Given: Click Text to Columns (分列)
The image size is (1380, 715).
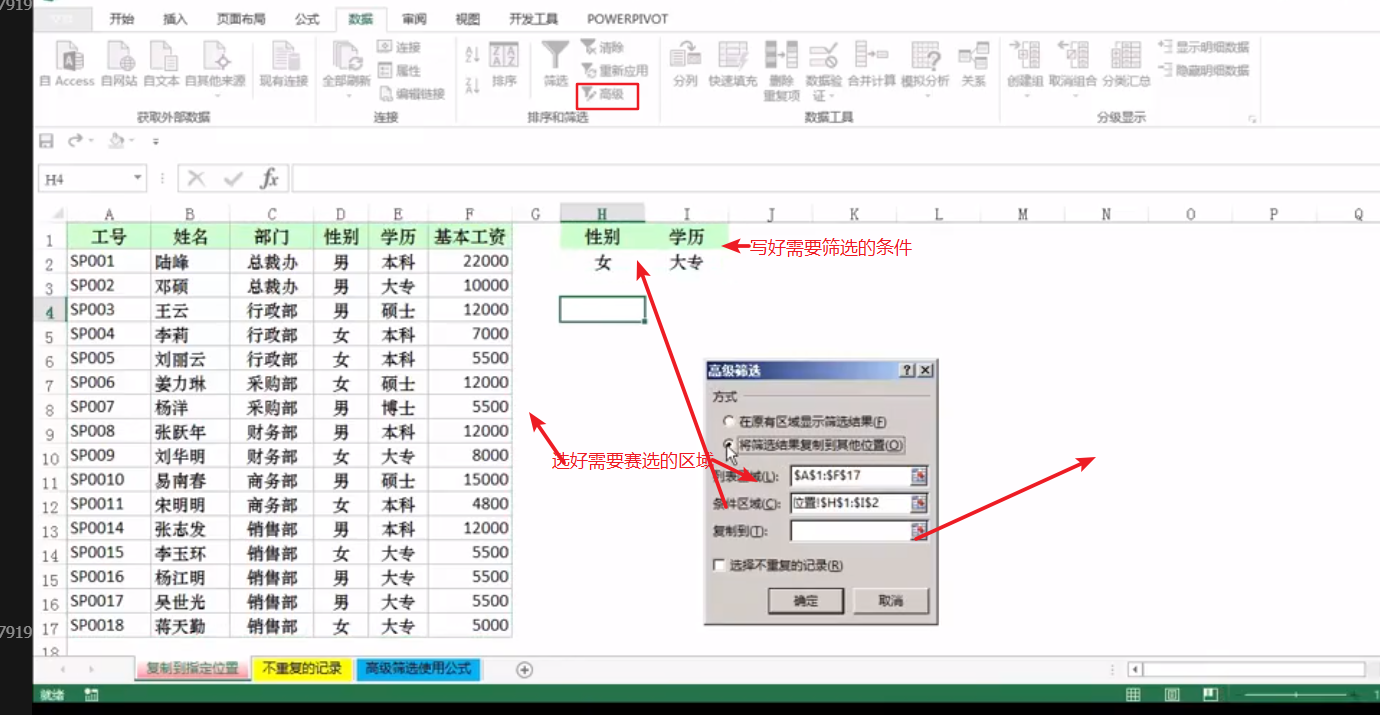Looking at the screenshot, I should click(685, 64).
